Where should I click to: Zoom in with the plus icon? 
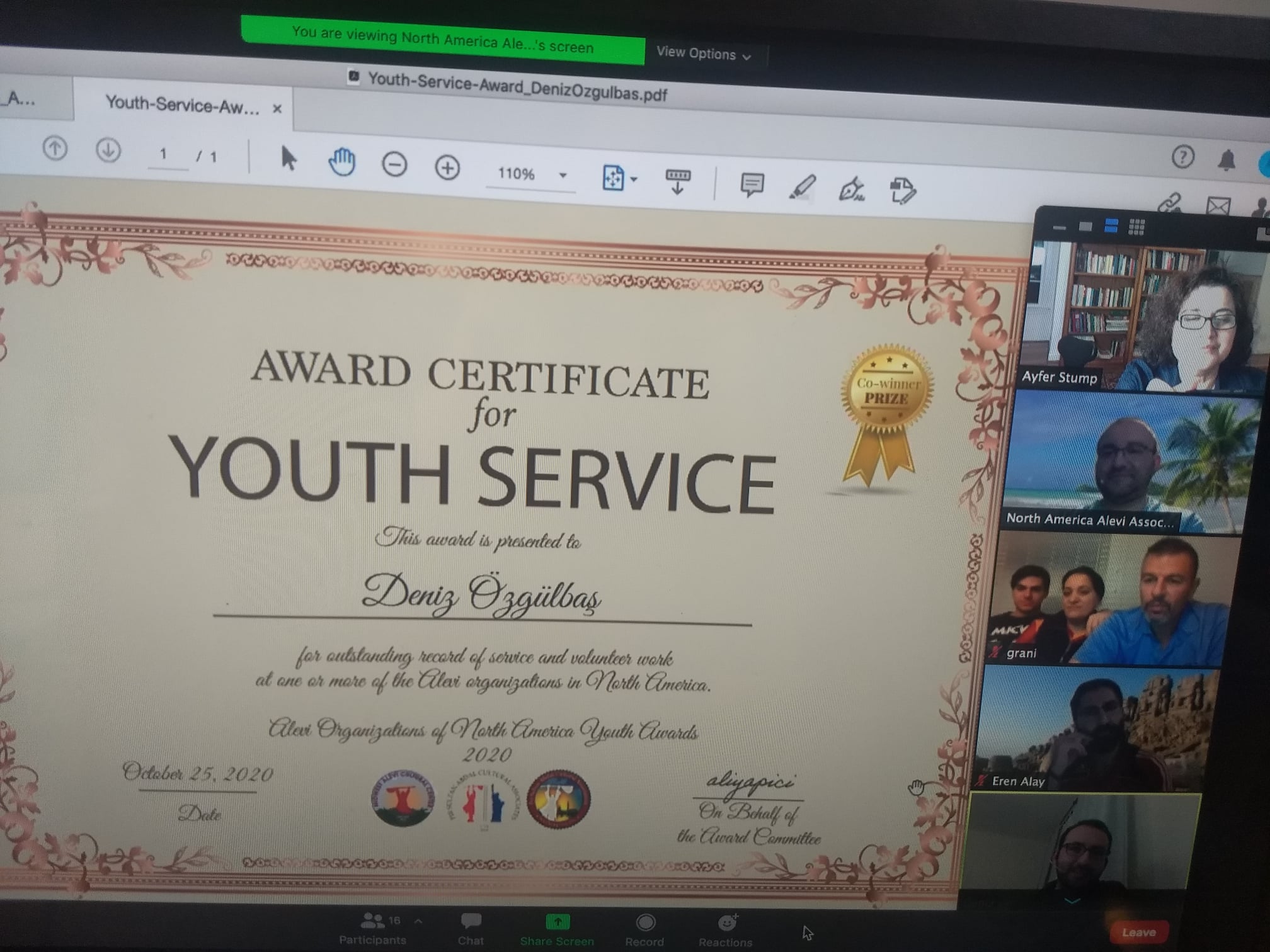(x=447, y=168)
